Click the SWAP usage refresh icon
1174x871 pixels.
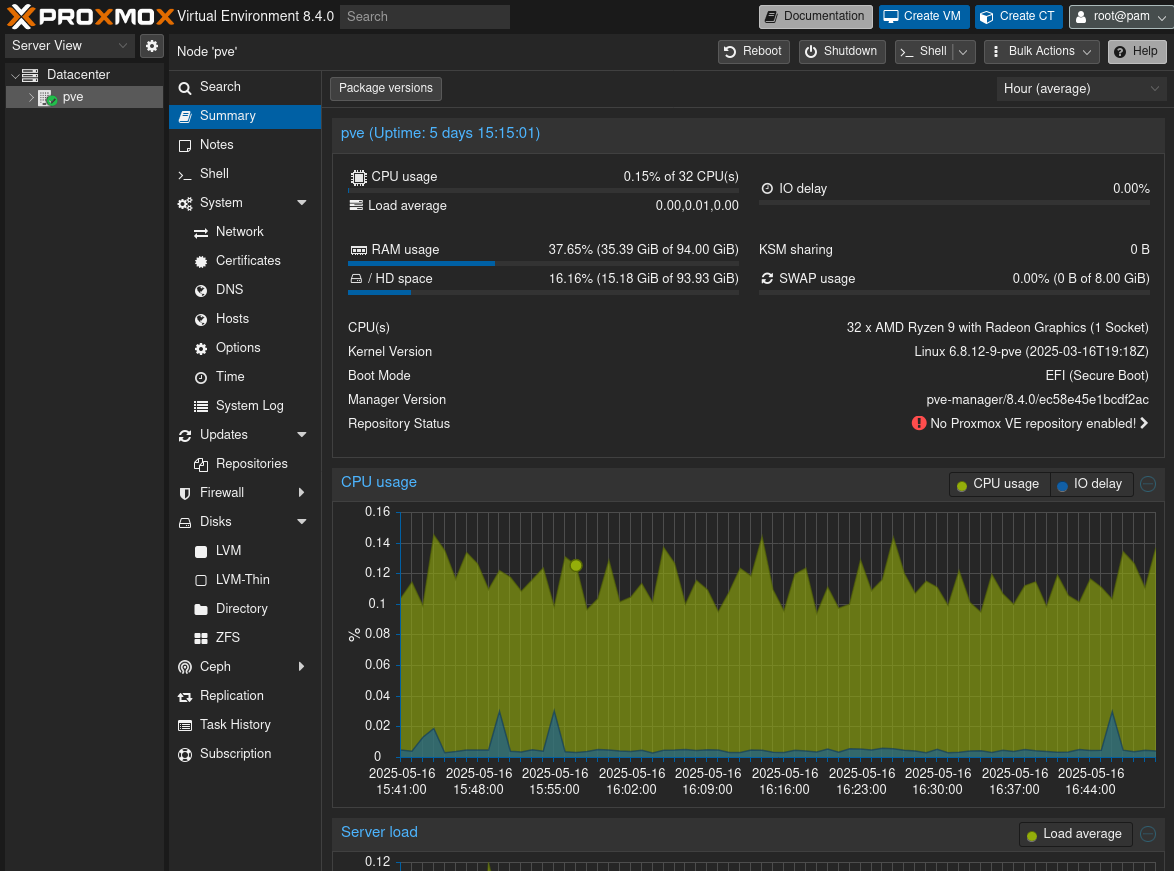coord(767,279)
